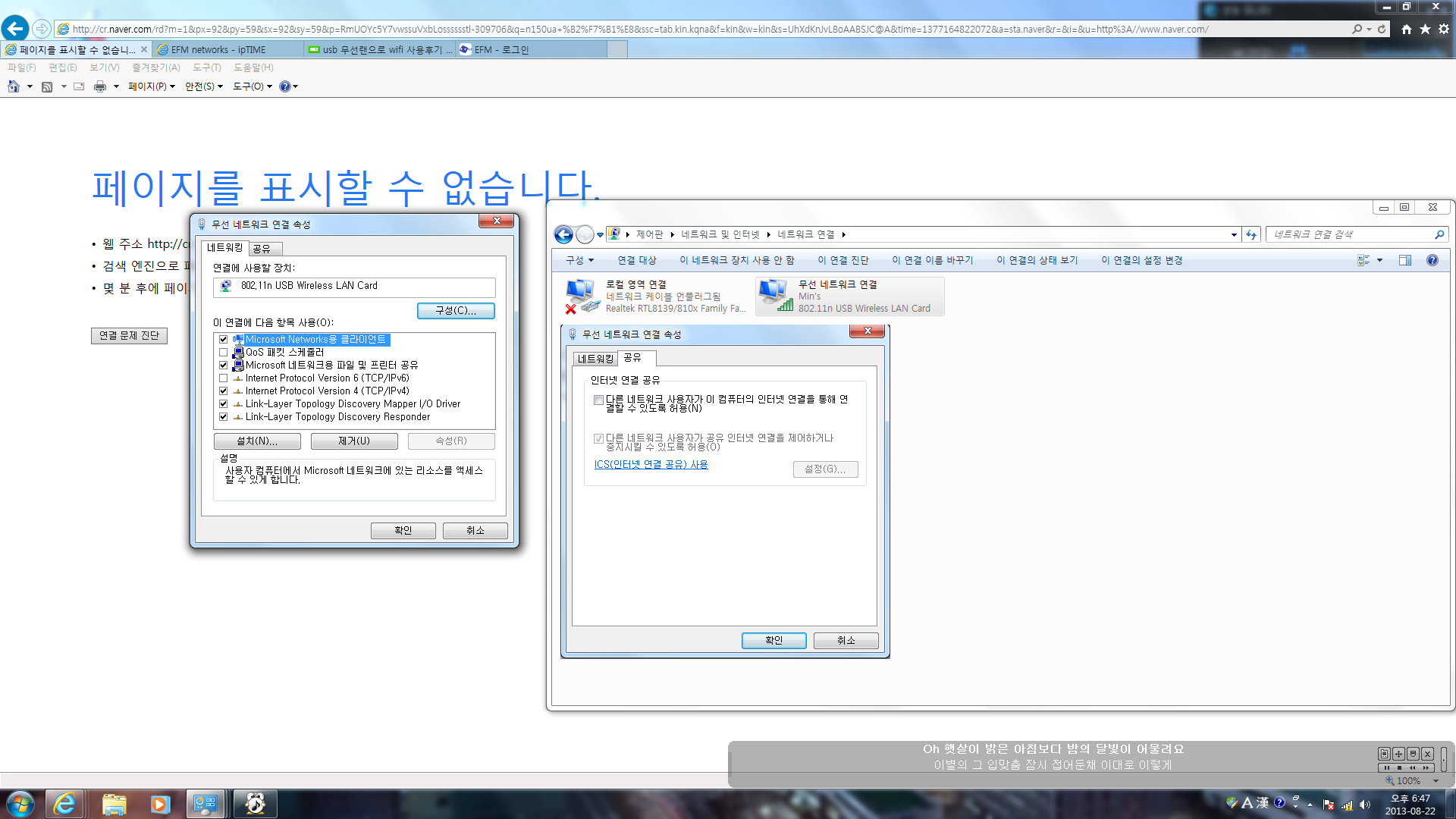Screen dimensions: 1456x819
Task: Click the RSS feeds icon in command bar
Action: tap(47, 86)
